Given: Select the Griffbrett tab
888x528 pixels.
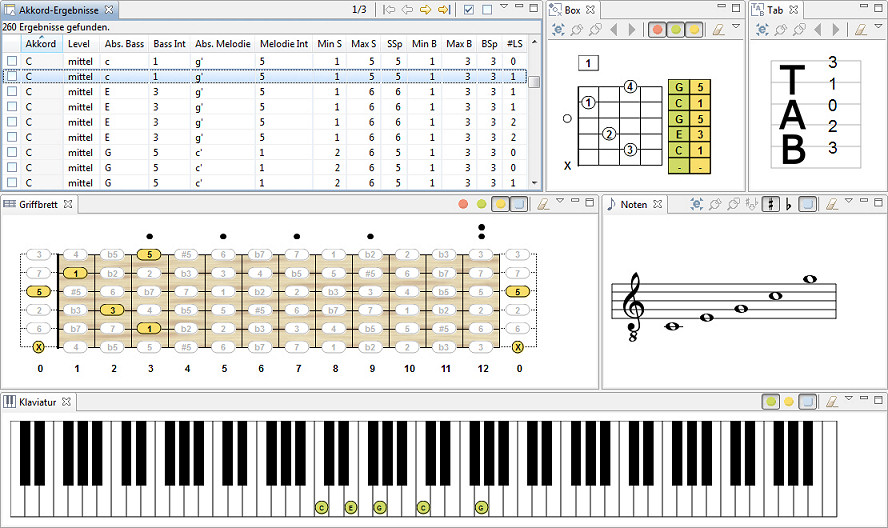Looking at the screenshot, I should pos(38,204).
